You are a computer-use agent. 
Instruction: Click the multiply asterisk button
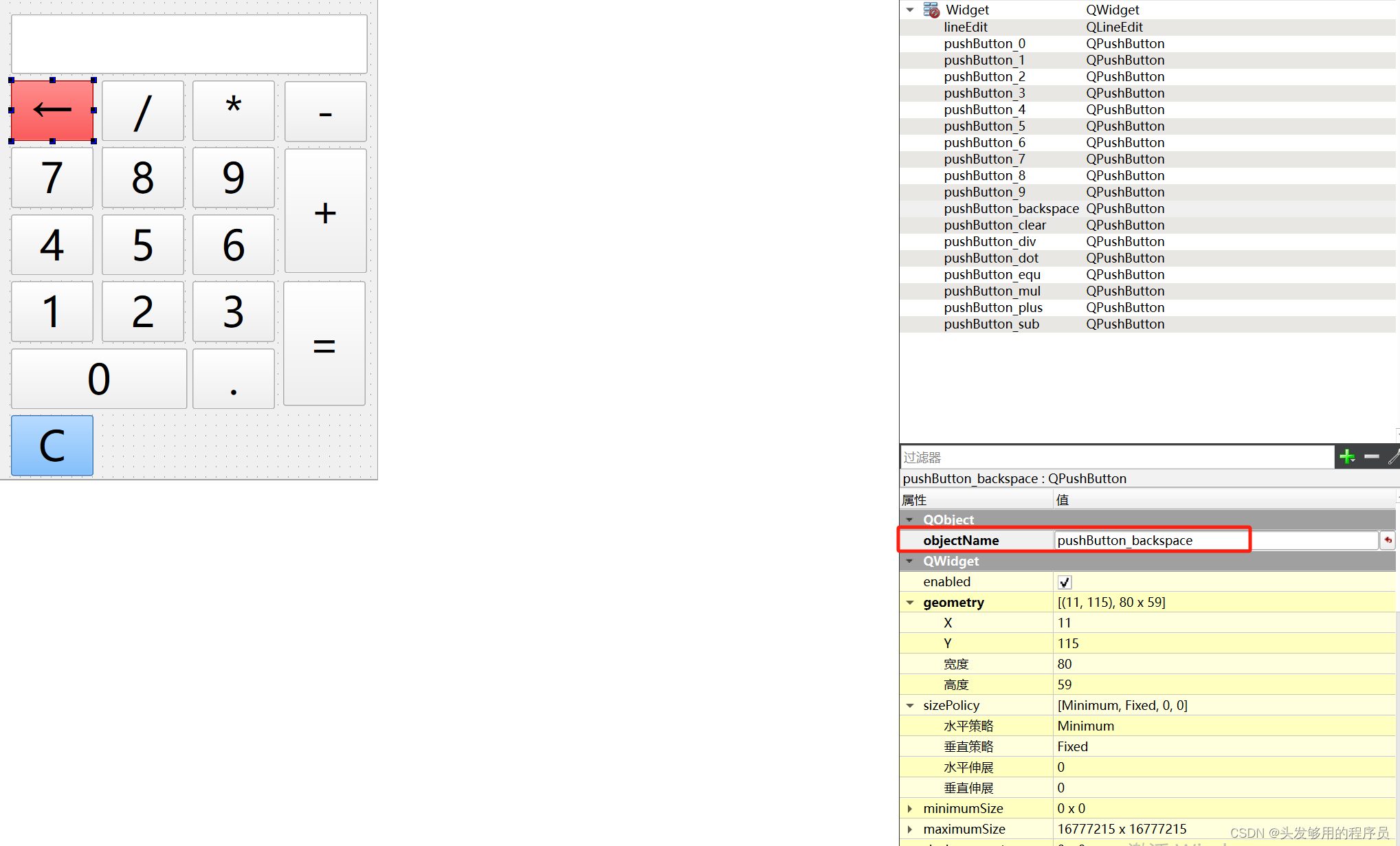[234, 111]
